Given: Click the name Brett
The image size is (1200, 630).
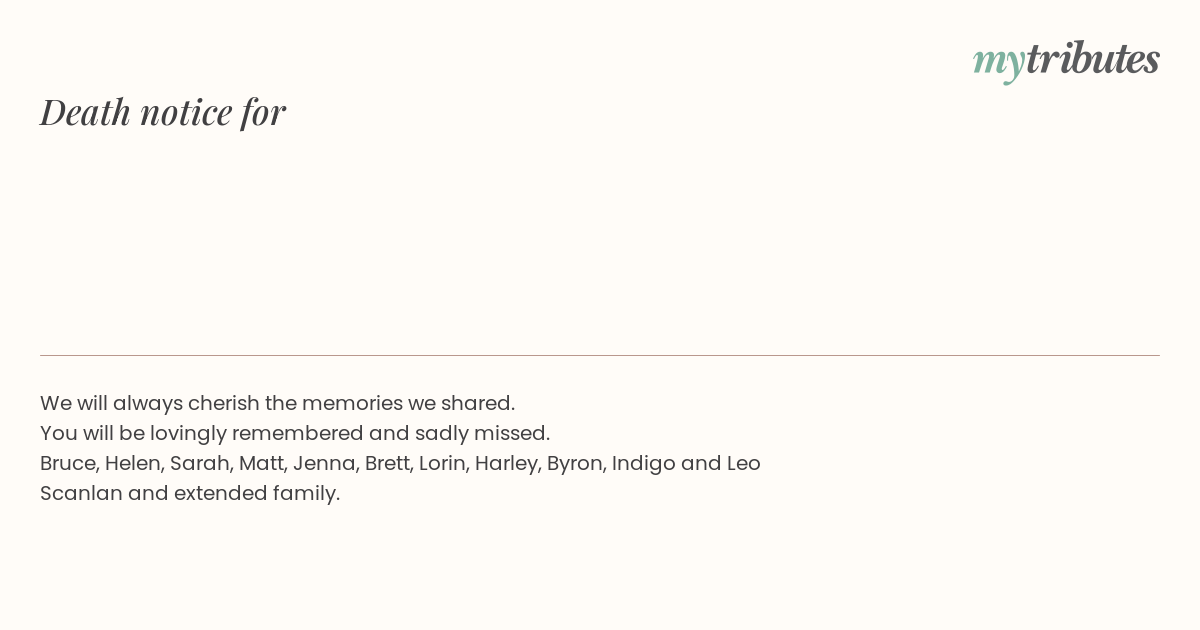Looking at the screenshot, I should click(386, 463).
